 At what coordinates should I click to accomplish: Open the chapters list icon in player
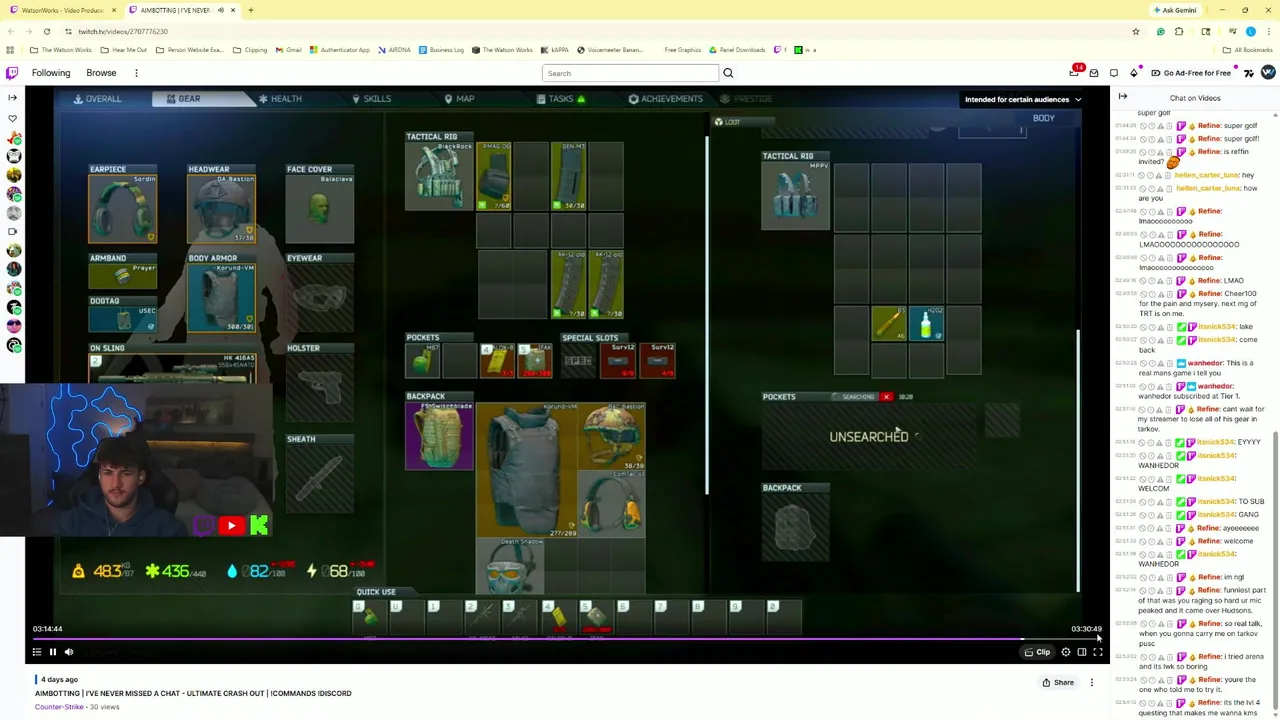[36, 652]
